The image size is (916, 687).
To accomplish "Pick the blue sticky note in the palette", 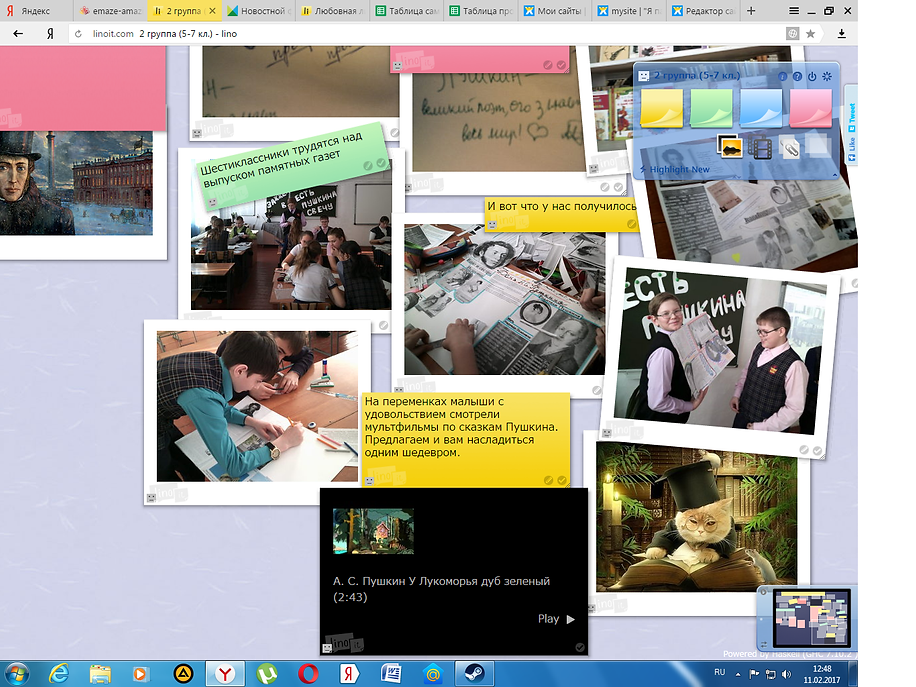I will point(761,108).
